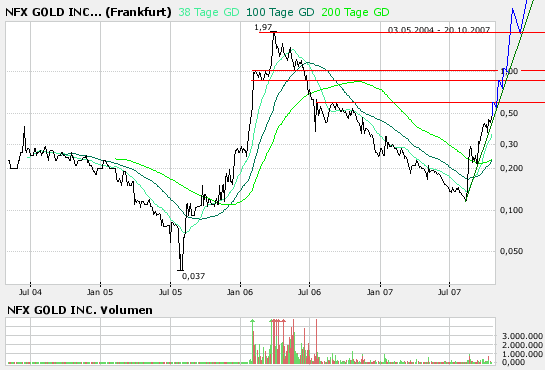Click the '0,000' volume axis label
This screenshot has width=545, height=384.
[513, 362]
